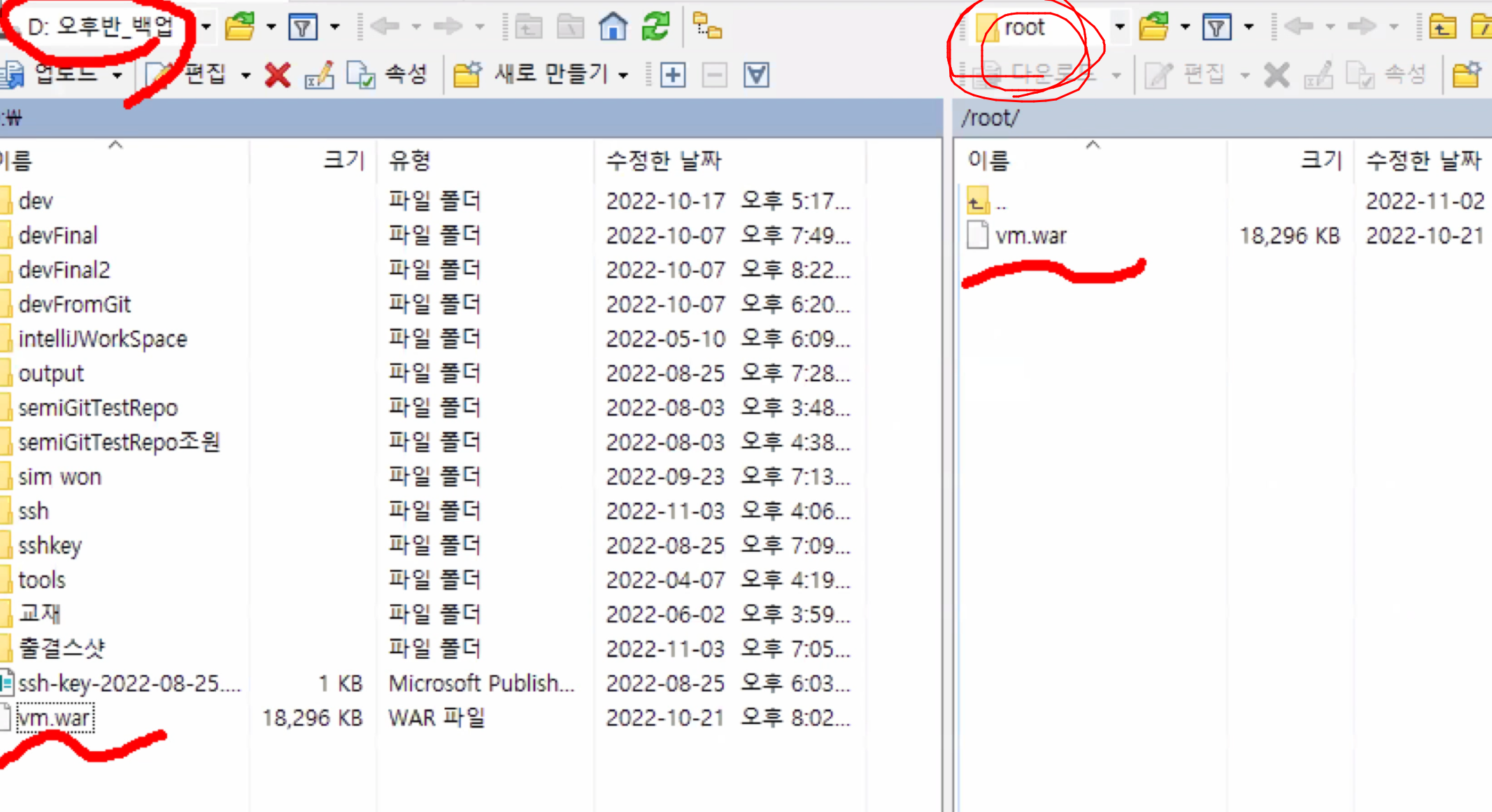Select the local vm.war file

(55, 718)
